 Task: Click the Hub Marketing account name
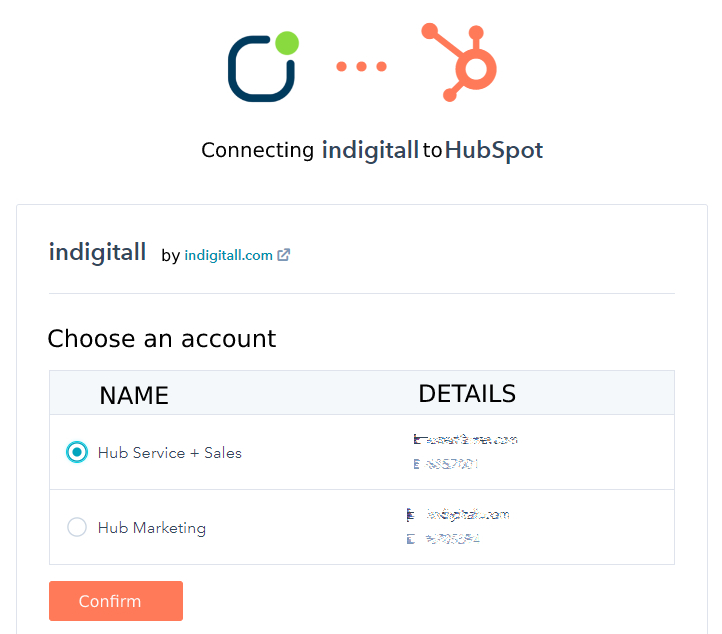click(x=152, y=528)
